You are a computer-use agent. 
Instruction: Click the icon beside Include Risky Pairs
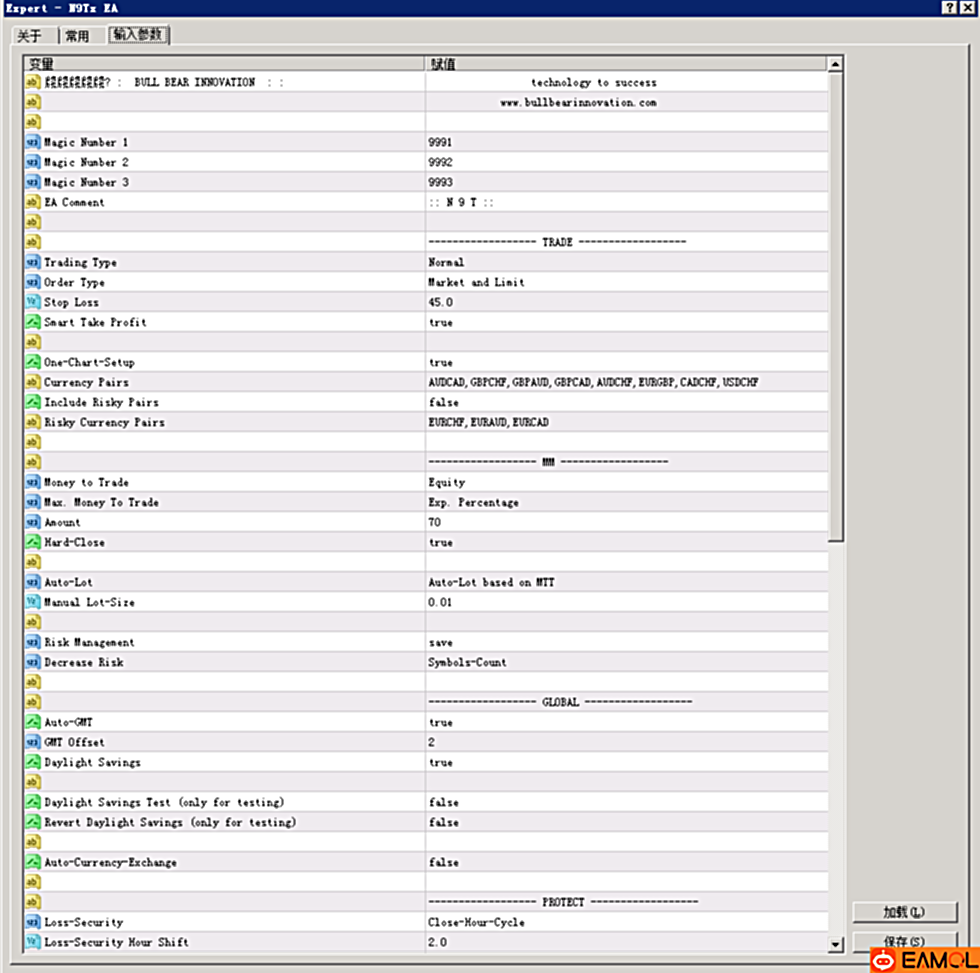32,402
